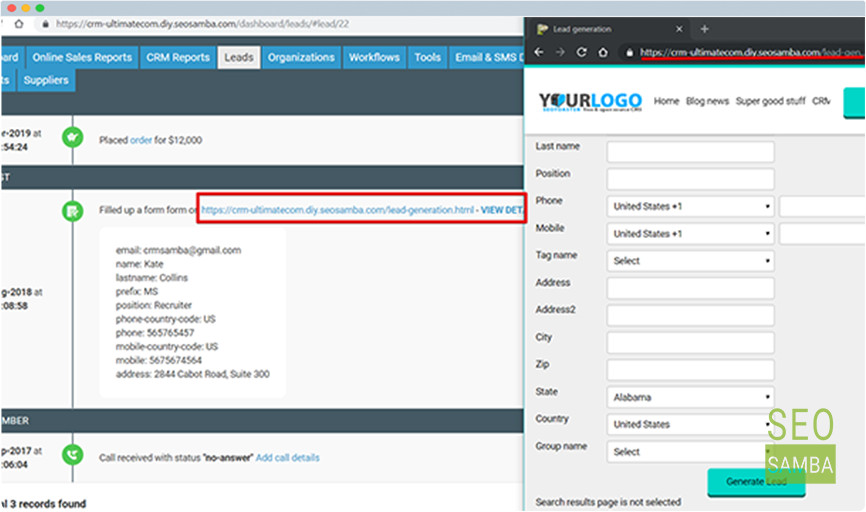Screen dimensions: 866x512
Task: Click the Position input field
Action: click(690, 179)
